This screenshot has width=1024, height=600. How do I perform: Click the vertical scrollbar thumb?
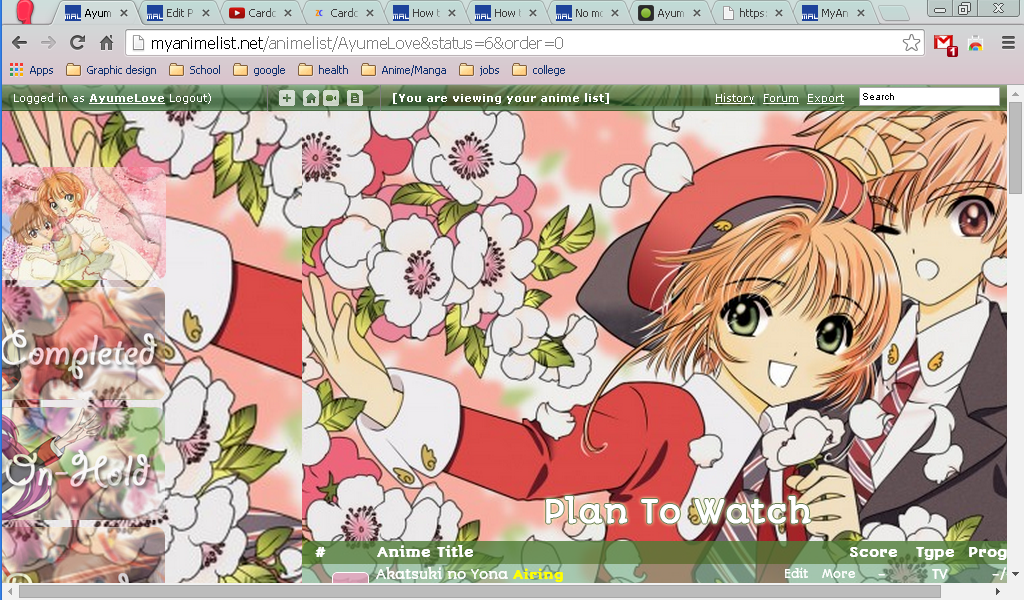coord(1015,149)
